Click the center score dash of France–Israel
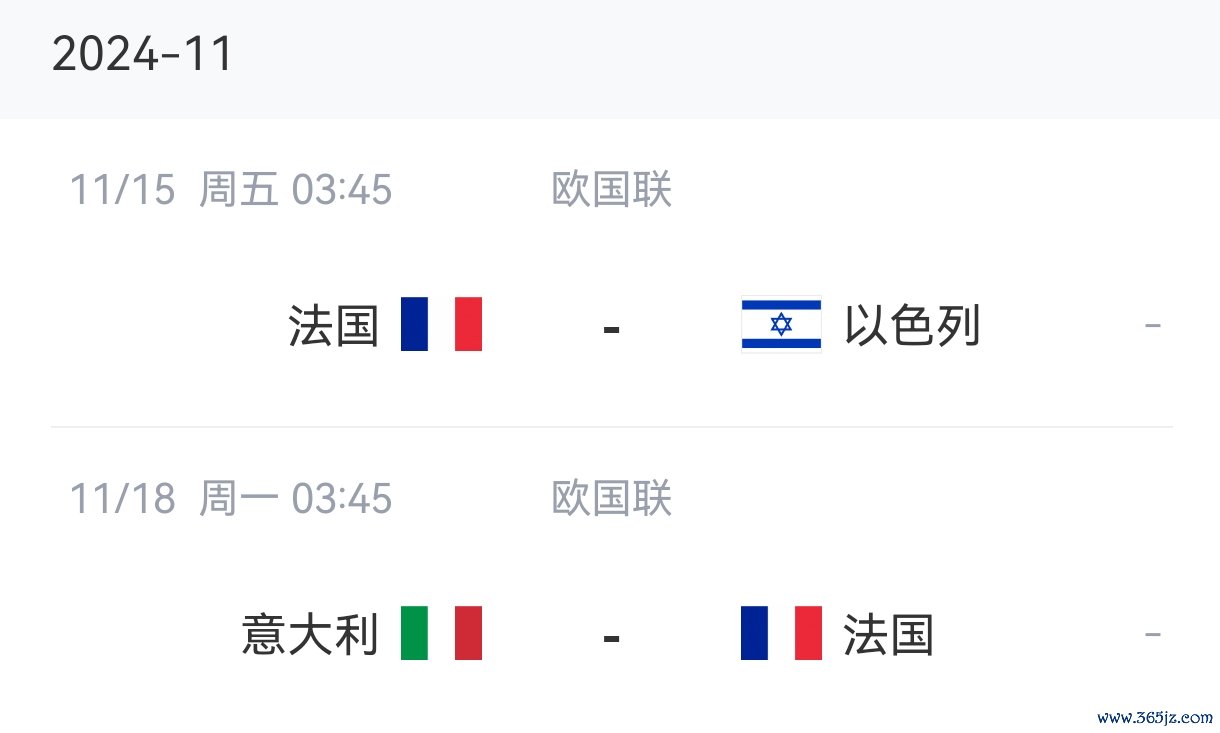1220x733 pixels. 612,327
